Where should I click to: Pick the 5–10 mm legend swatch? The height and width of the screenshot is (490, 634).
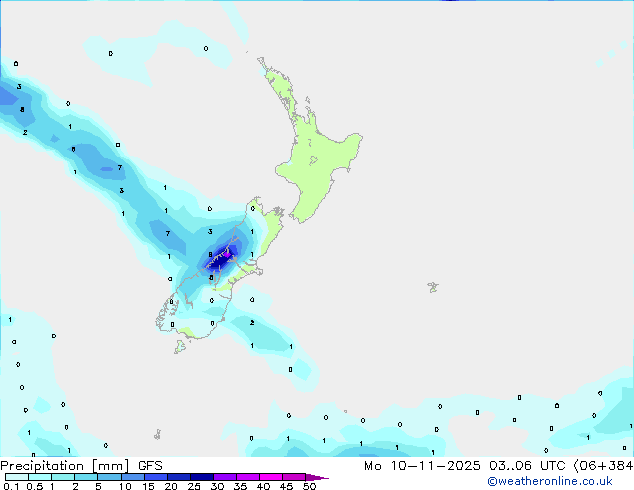(109, 477)
